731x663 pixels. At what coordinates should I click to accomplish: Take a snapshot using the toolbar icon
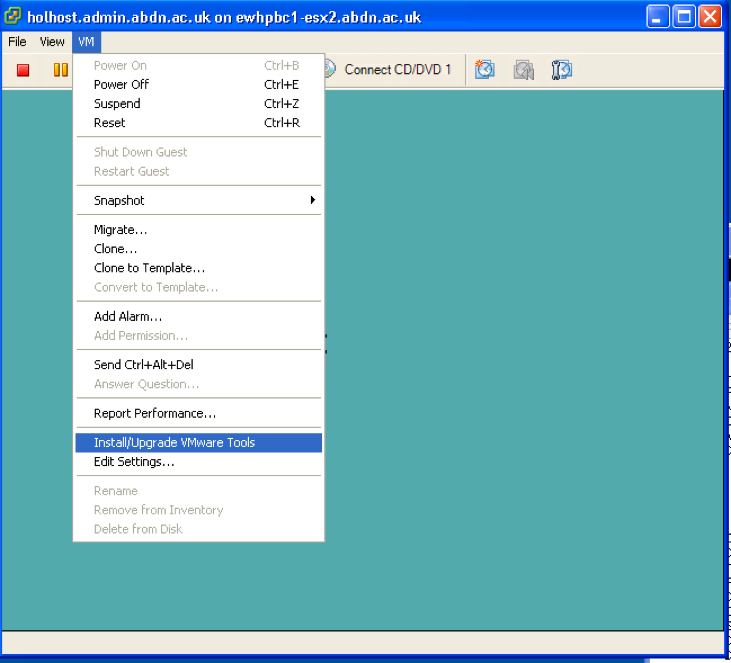click(484, 70)
